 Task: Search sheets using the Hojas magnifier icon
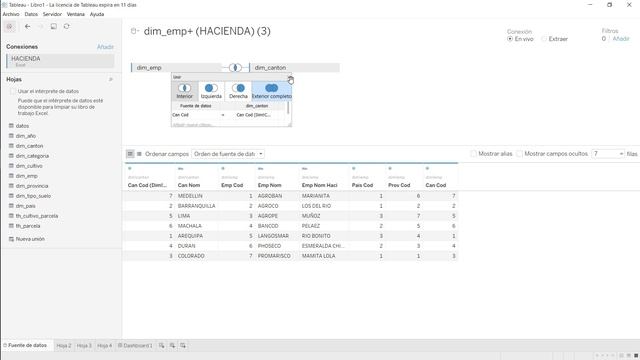click(x=111, y=80)
